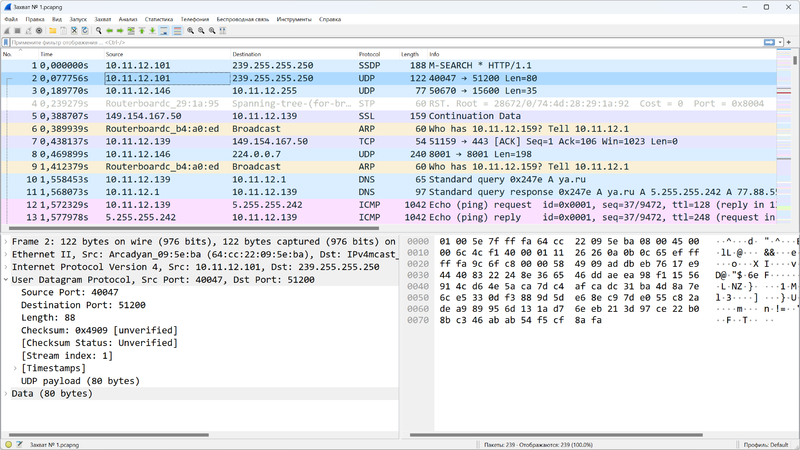Stop the running capture
The width and height of the screenshot is (800, 450).
click(x=17, y=31)
